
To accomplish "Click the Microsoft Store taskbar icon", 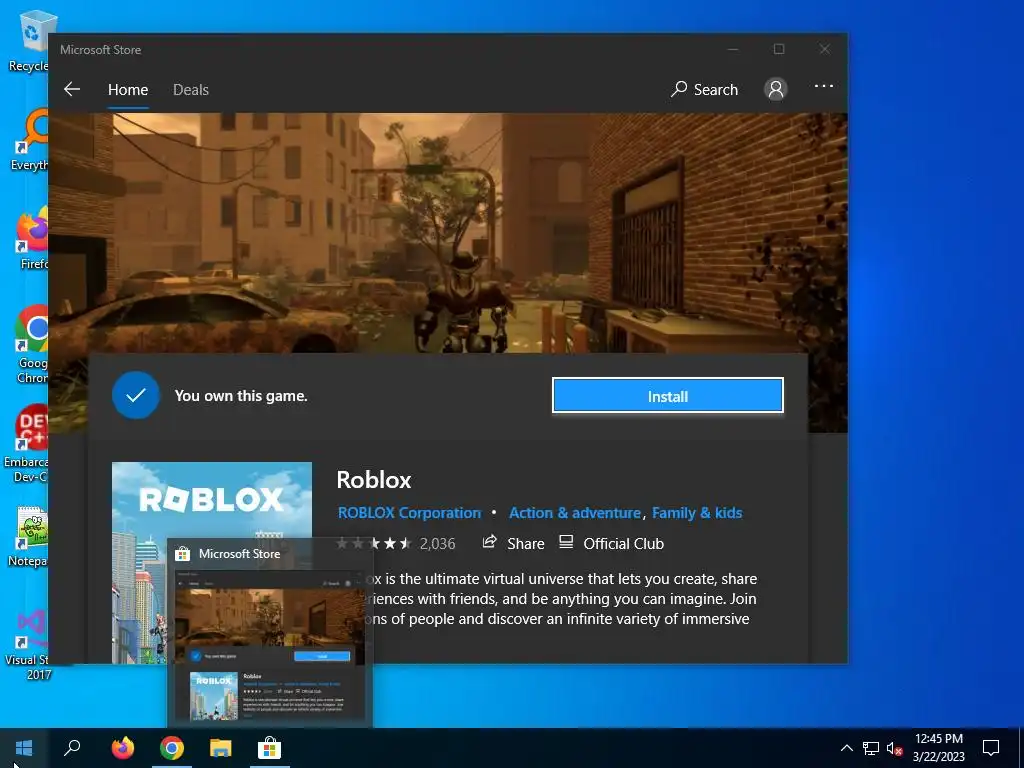I will (x=269, y=748).
